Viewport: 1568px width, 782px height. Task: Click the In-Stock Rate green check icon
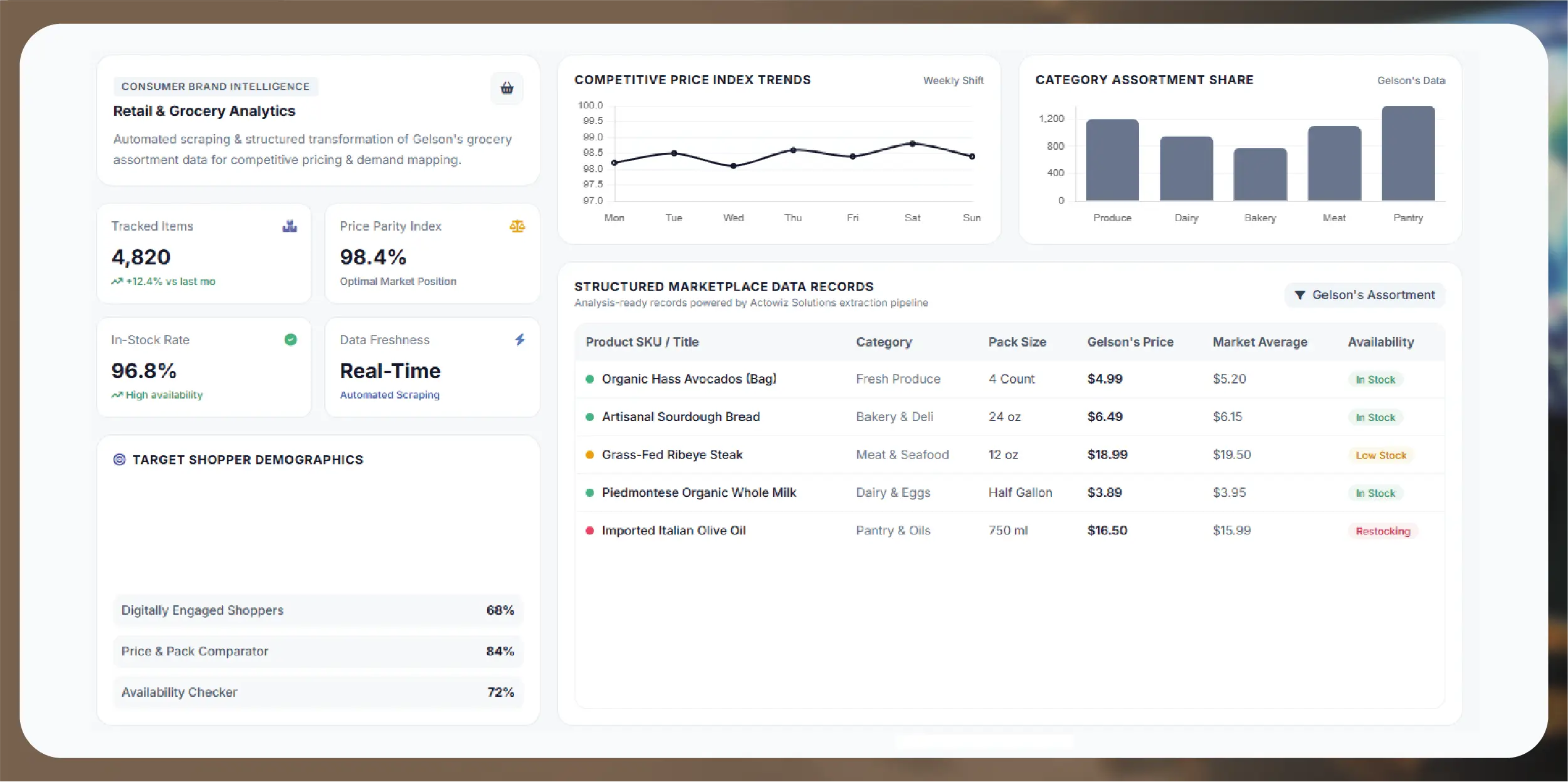(x=290, y=340)
